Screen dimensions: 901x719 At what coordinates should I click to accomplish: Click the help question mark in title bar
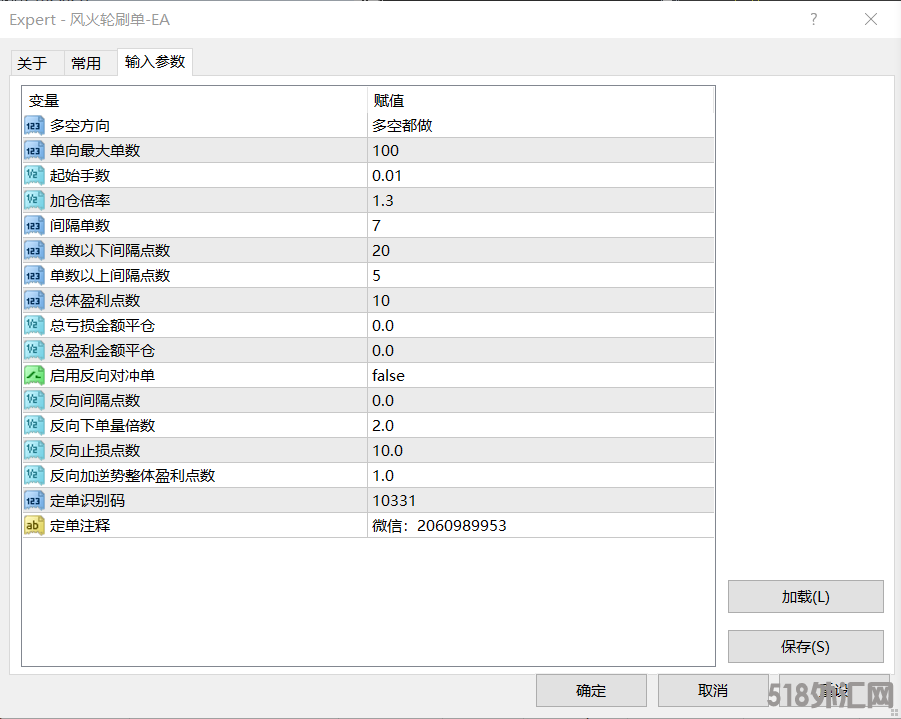[814, 19]
